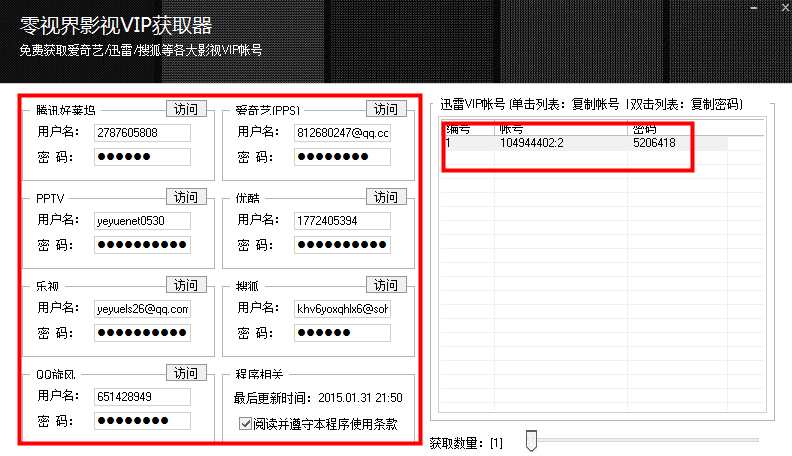Click 访问 button for 优酷
The width and height of the screenshot is (792, 456).
pyautogui.click(x=386, y=197)
